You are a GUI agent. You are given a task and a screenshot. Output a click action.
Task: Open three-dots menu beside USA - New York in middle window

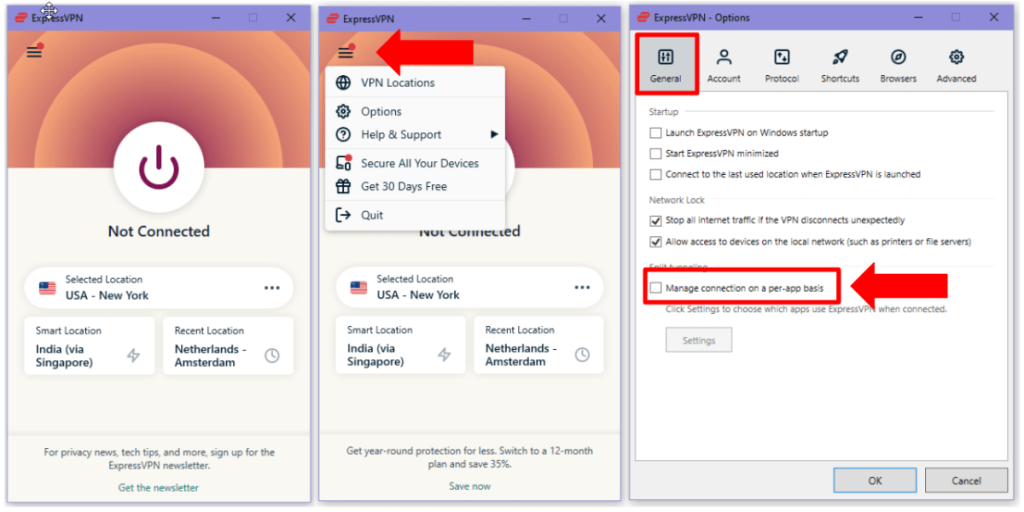[x=582, y=287]
